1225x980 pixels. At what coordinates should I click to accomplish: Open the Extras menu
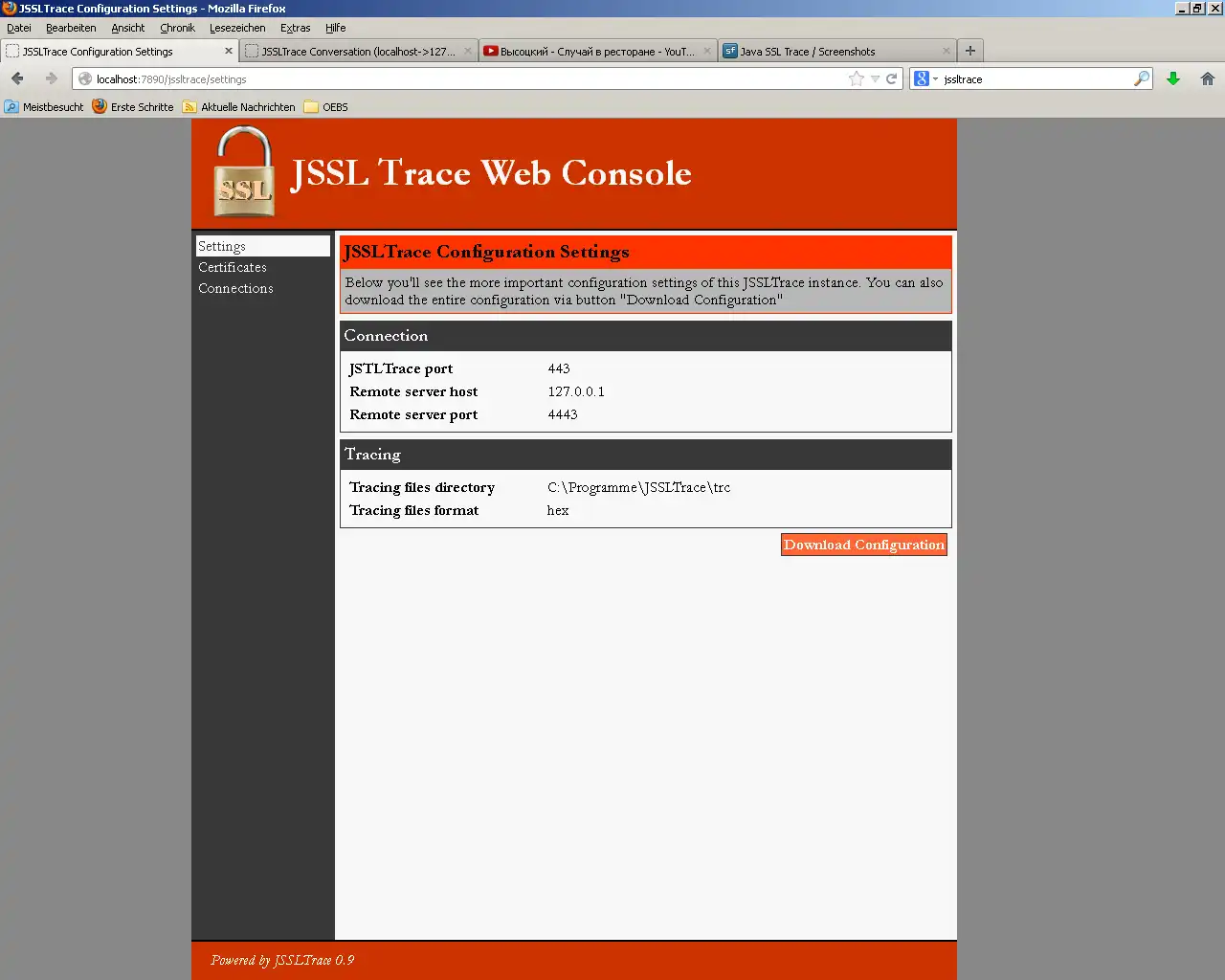click(x=295, y=28)
